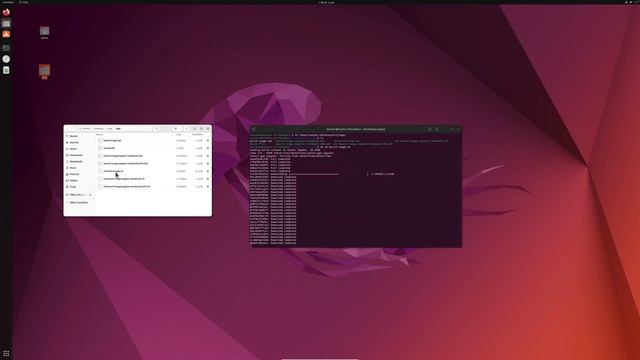Open the Terminal icon in the dock
This screenshot has width=640, height=360.
(x=6, y=48)
